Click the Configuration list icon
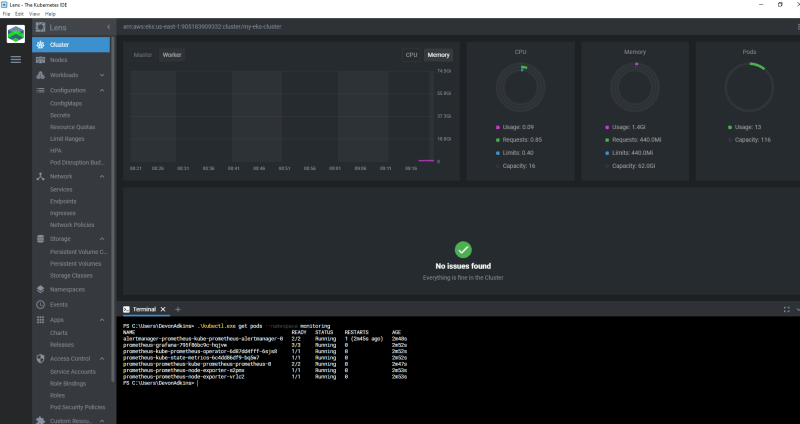The width and height of the screenshot is (800, 424). [x=40, y=90]
